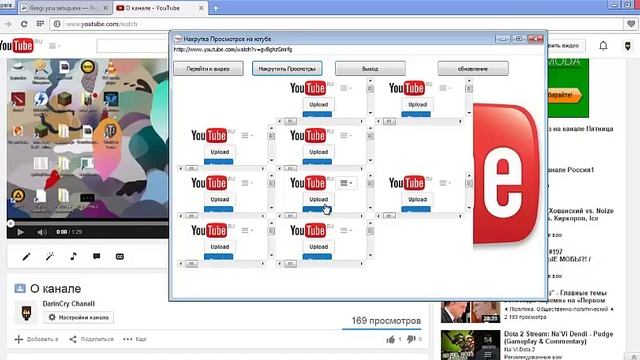Click Upload in third-row right mini panel
This screenshot has height=360, width=640.
point(417,199)
